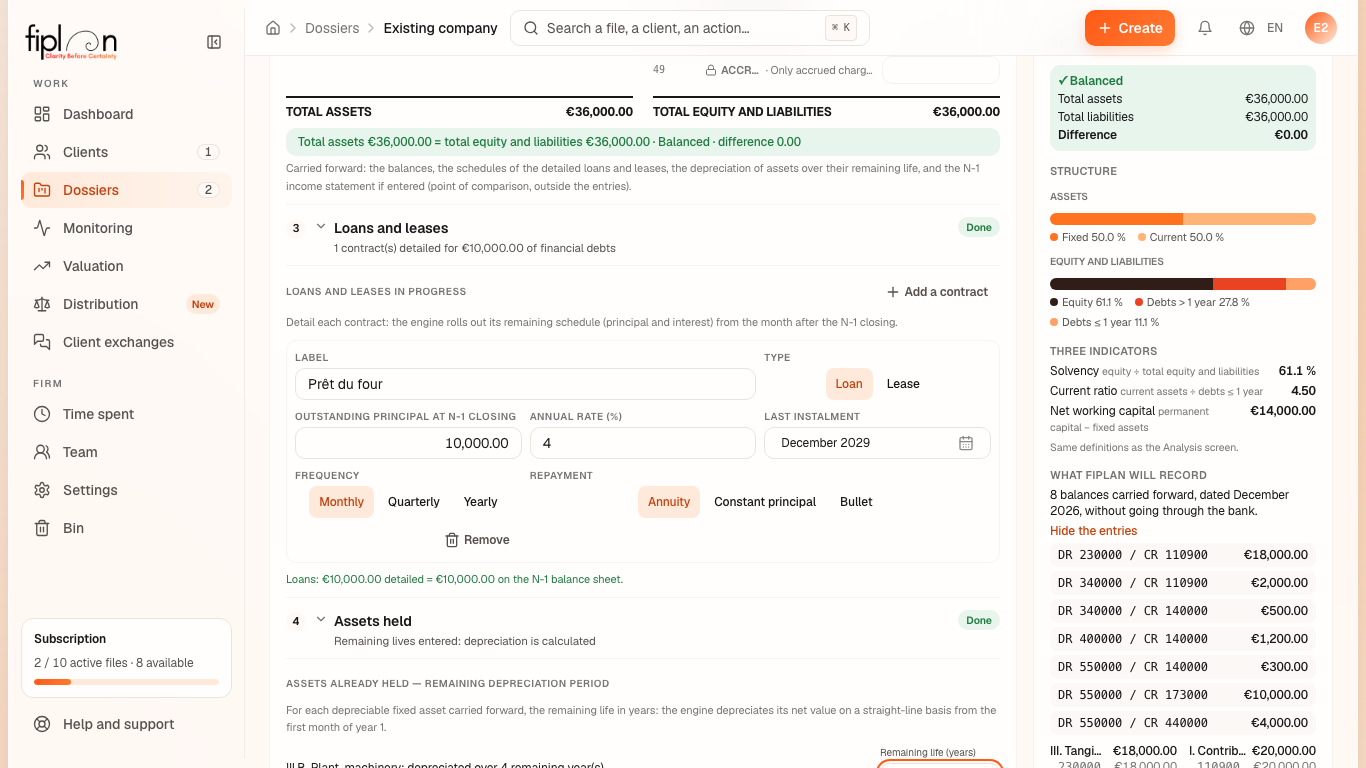
Task: Set frequency to Quarterly
Action: 414,502
